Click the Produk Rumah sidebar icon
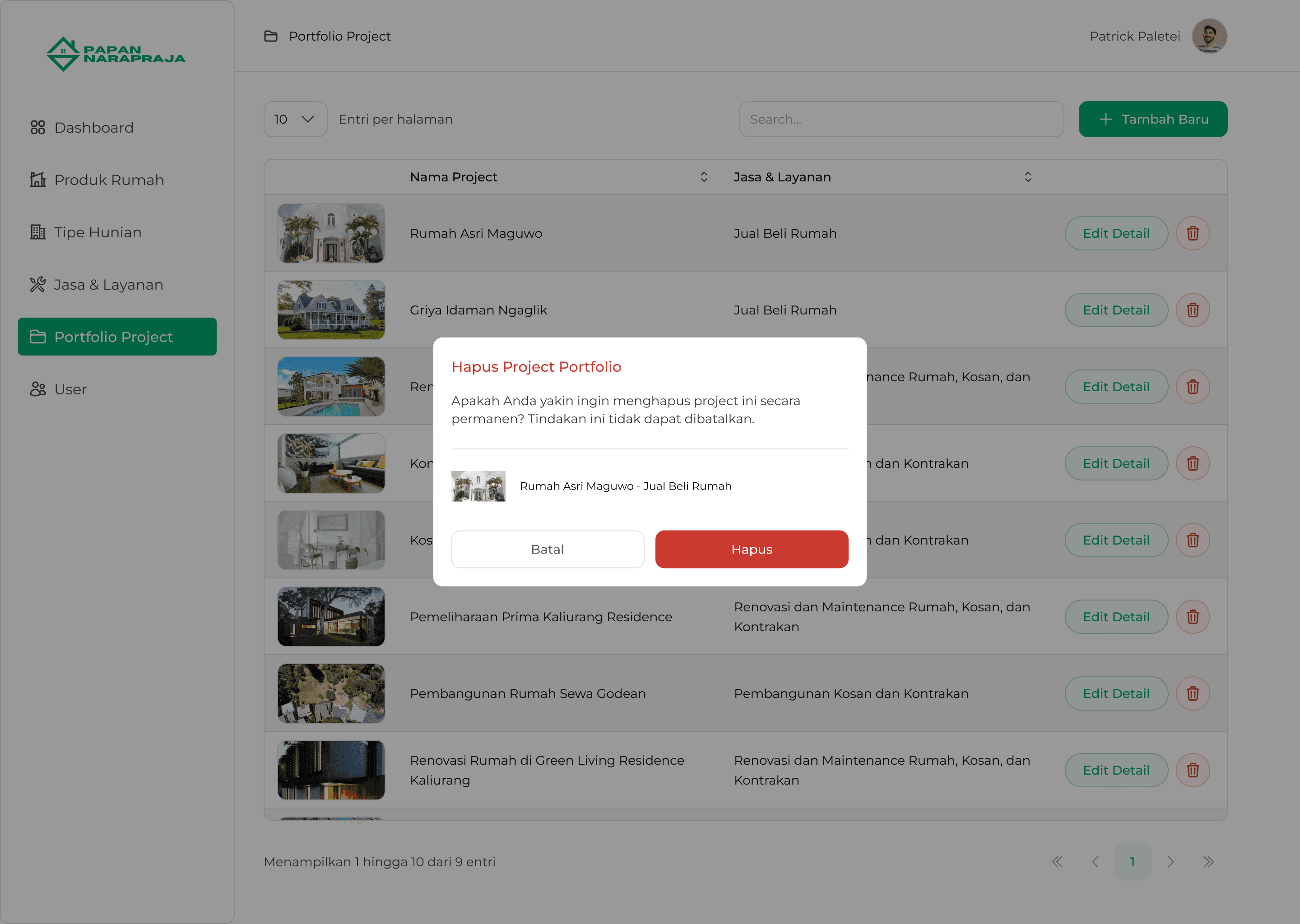This screenshot has height=924, width=1300. click(x=37, y=180)
